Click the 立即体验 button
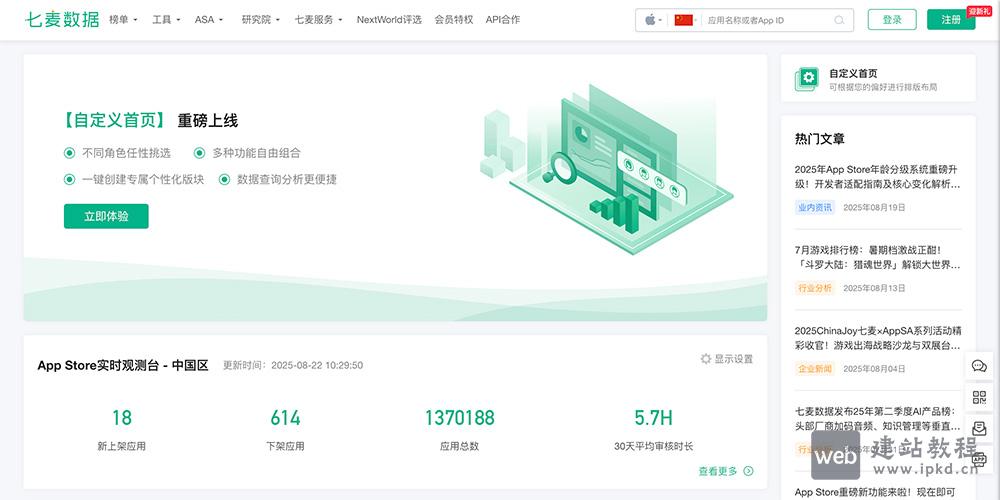The image size is (1000, 500). [x=106, y=216]
